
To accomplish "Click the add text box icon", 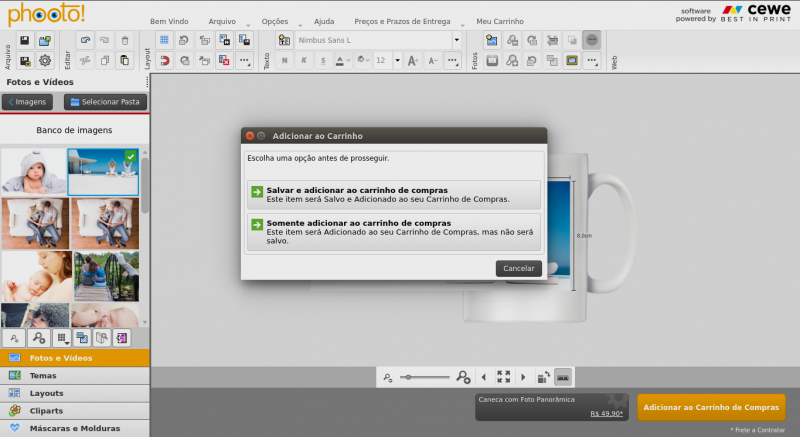I will click(x=284, y=40).
